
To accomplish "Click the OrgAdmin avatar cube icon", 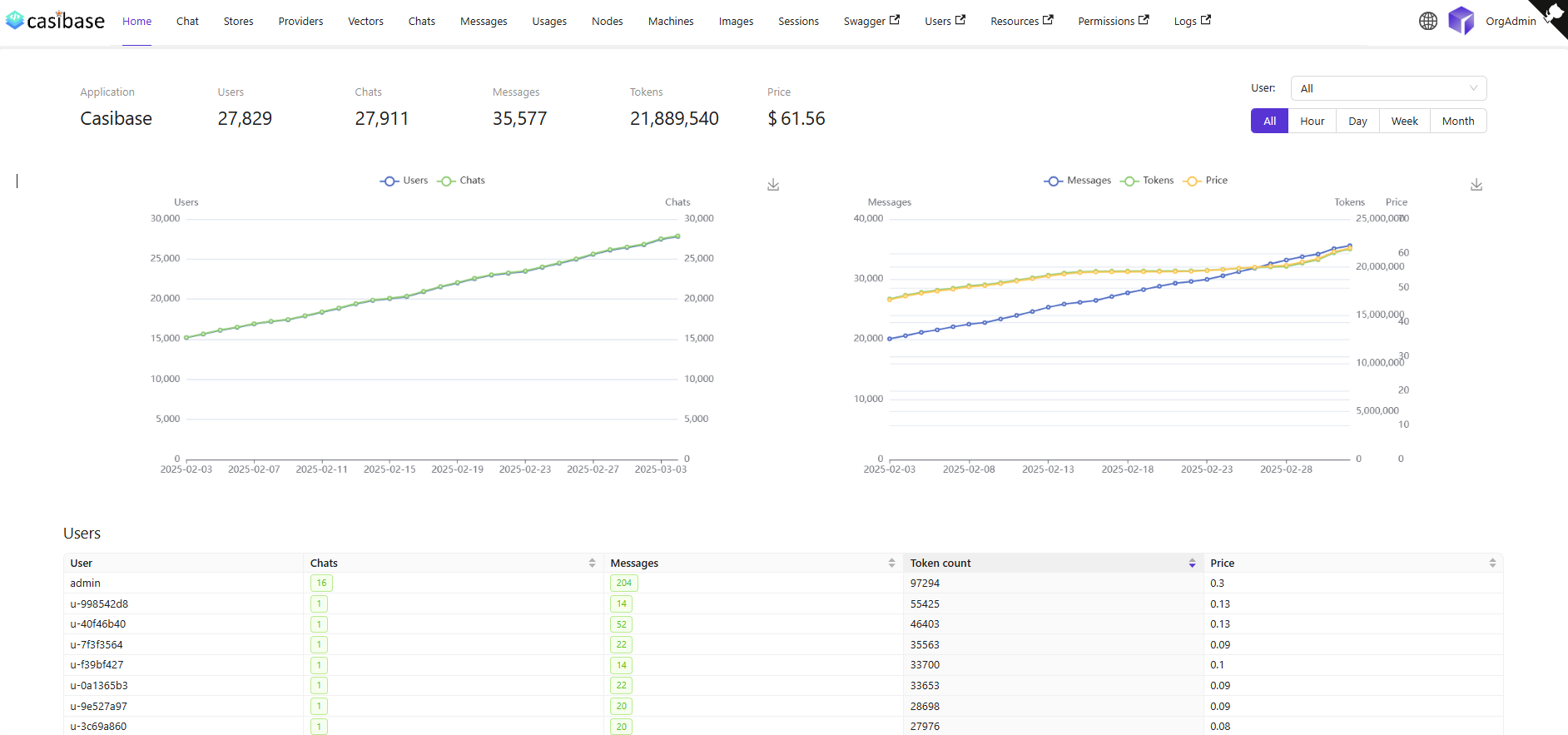I will [1461, 21].
